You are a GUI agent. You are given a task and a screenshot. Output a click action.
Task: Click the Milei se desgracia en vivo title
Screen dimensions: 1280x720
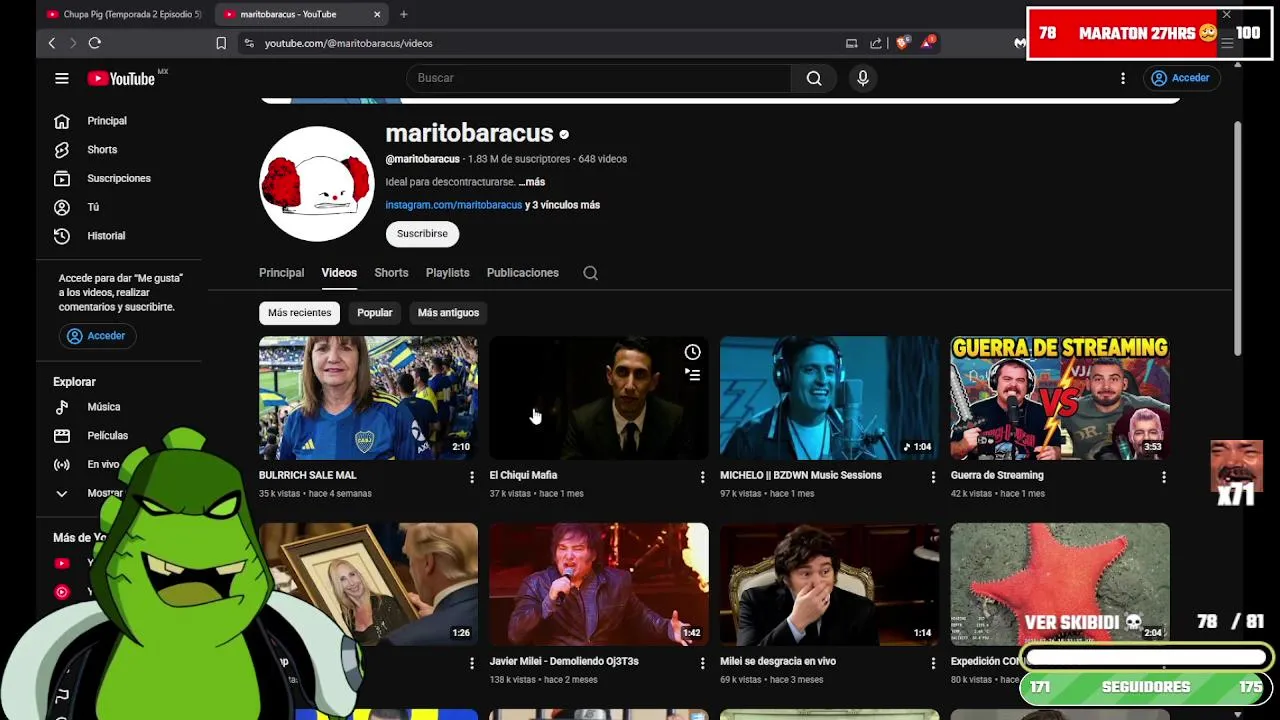pos(777,661)
